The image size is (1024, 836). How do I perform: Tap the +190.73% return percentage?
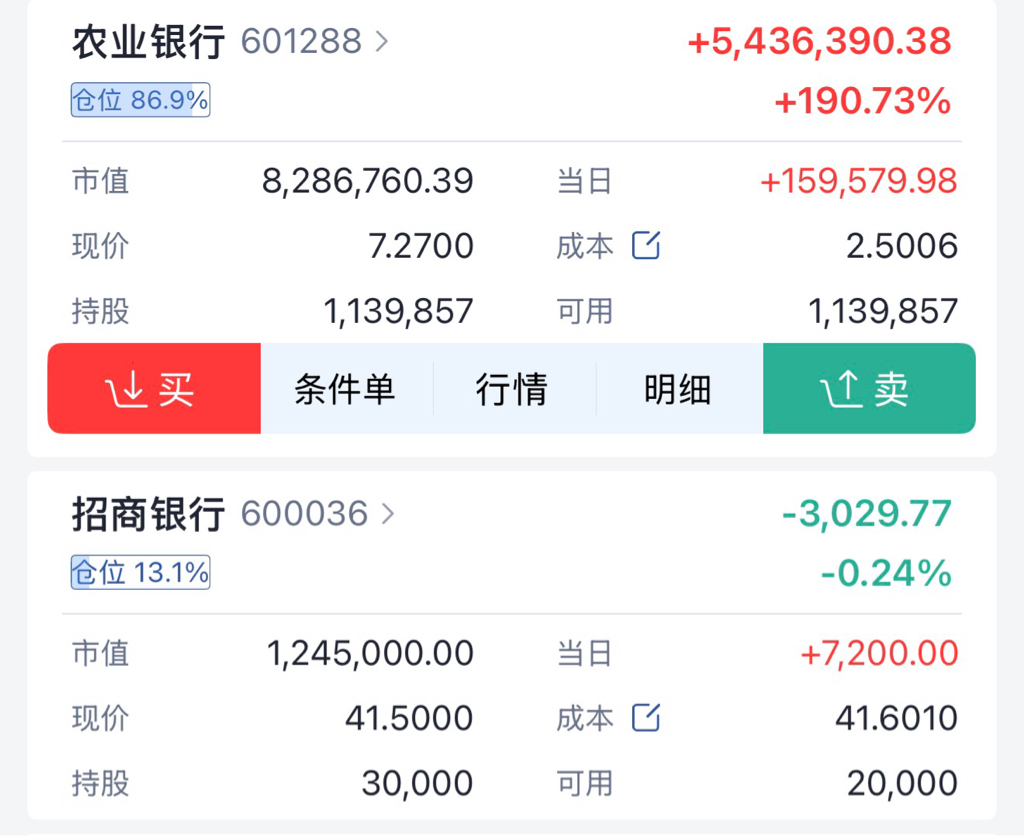[x=862, y=101]
